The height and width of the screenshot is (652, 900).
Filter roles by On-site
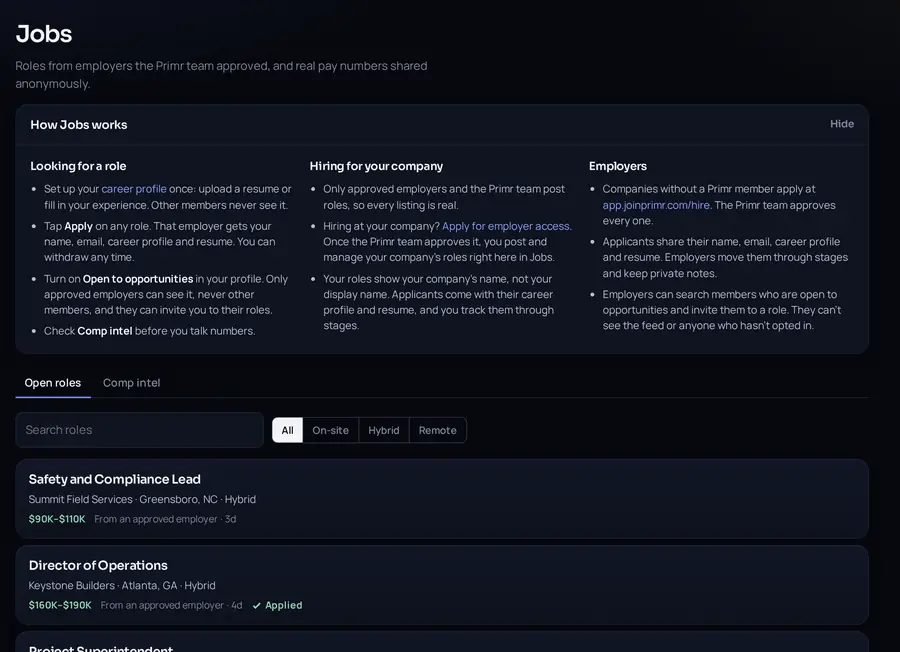point(331,430)
